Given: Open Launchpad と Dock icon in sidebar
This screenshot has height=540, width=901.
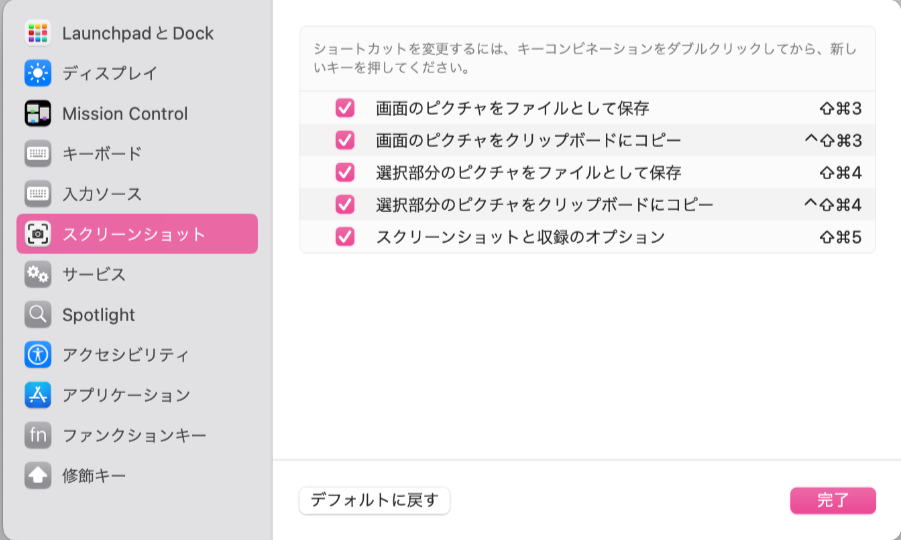Looking at the screenshot, I should pyautogui.click(x=38, y=33).
